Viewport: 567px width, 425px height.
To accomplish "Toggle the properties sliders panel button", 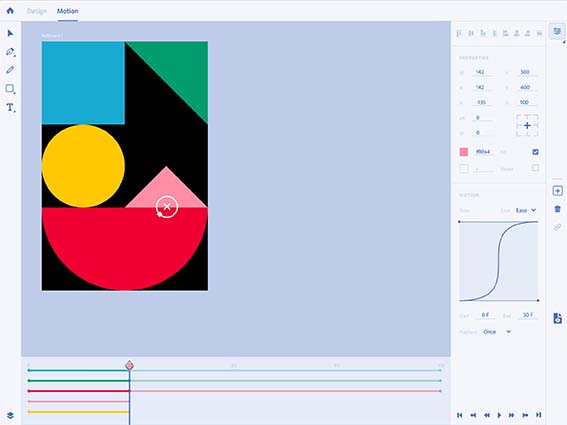I will tap(557, 31).
